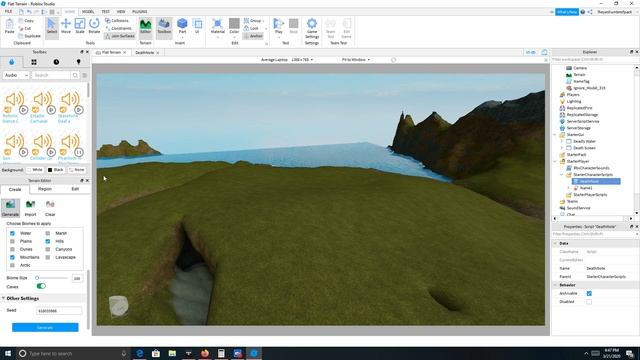
Task: Toggle the Hills biome checkbox
Action: tap(48, 241)
